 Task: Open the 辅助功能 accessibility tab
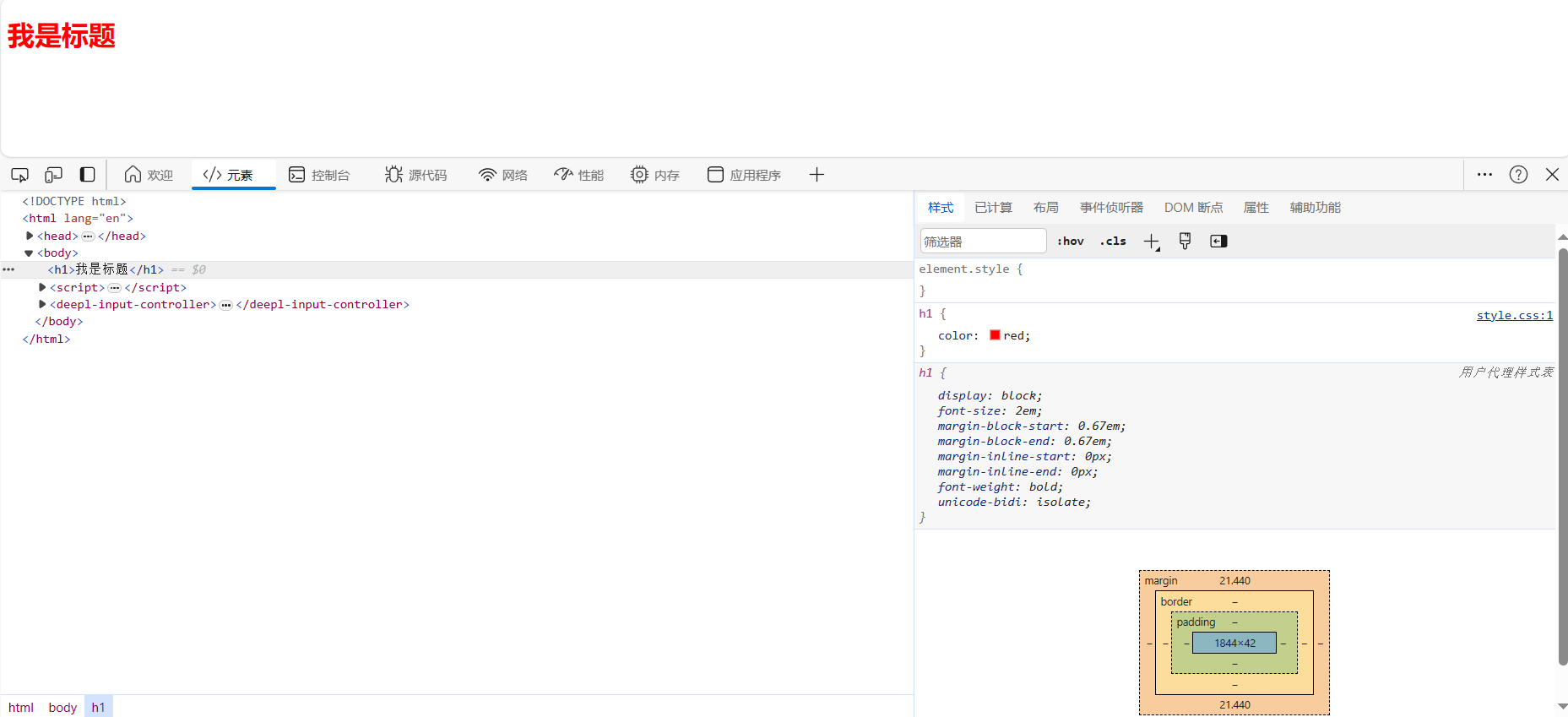(1315, 207)
